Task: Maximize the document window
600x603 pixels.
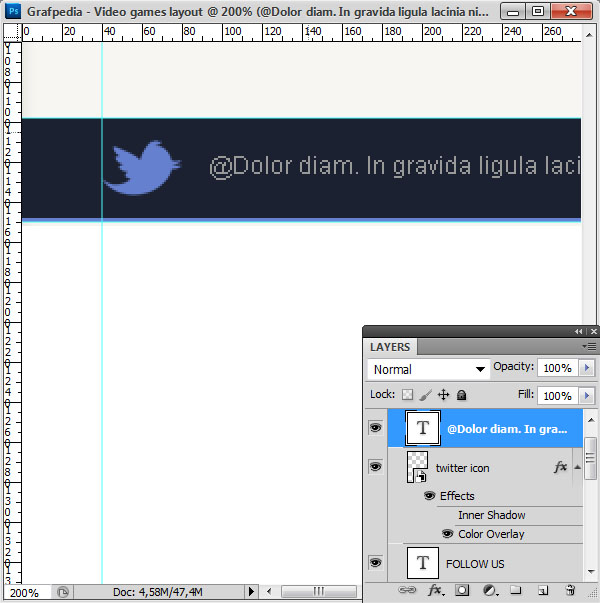Action: click(x=538, y=11)
